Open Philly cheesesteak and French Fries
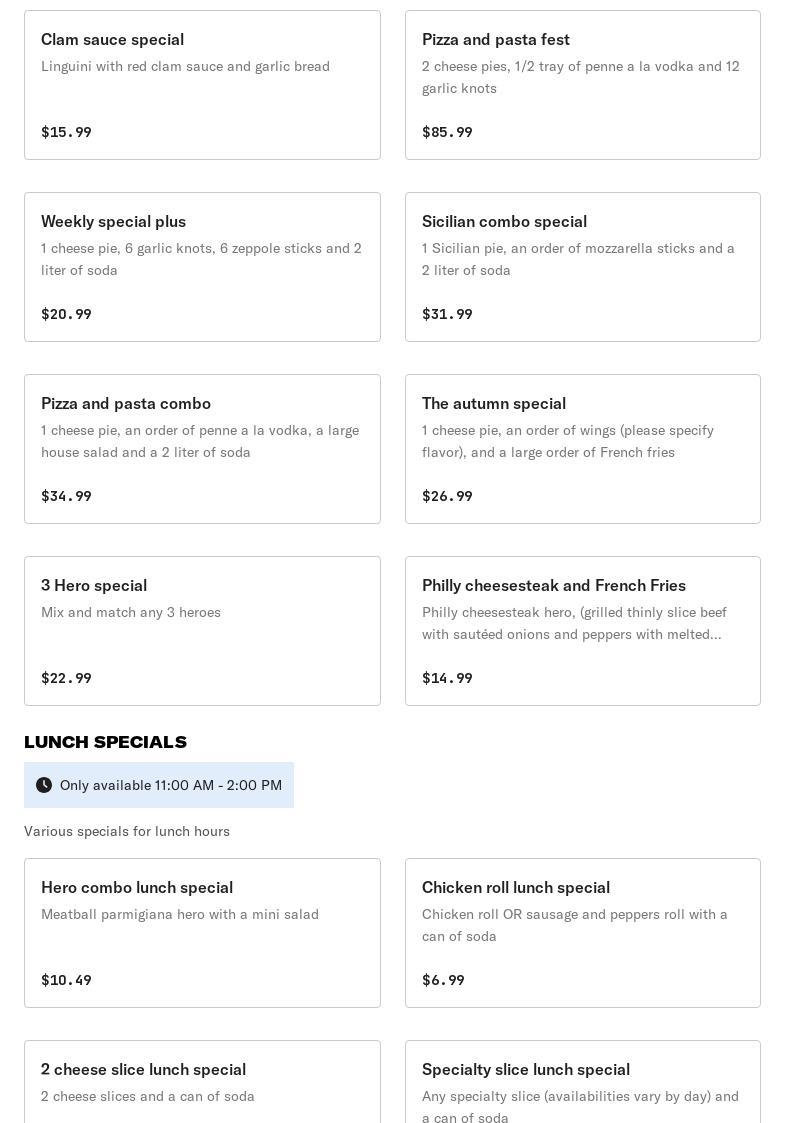The height and width of the screenshot is (1123, 785). [582, 631]
